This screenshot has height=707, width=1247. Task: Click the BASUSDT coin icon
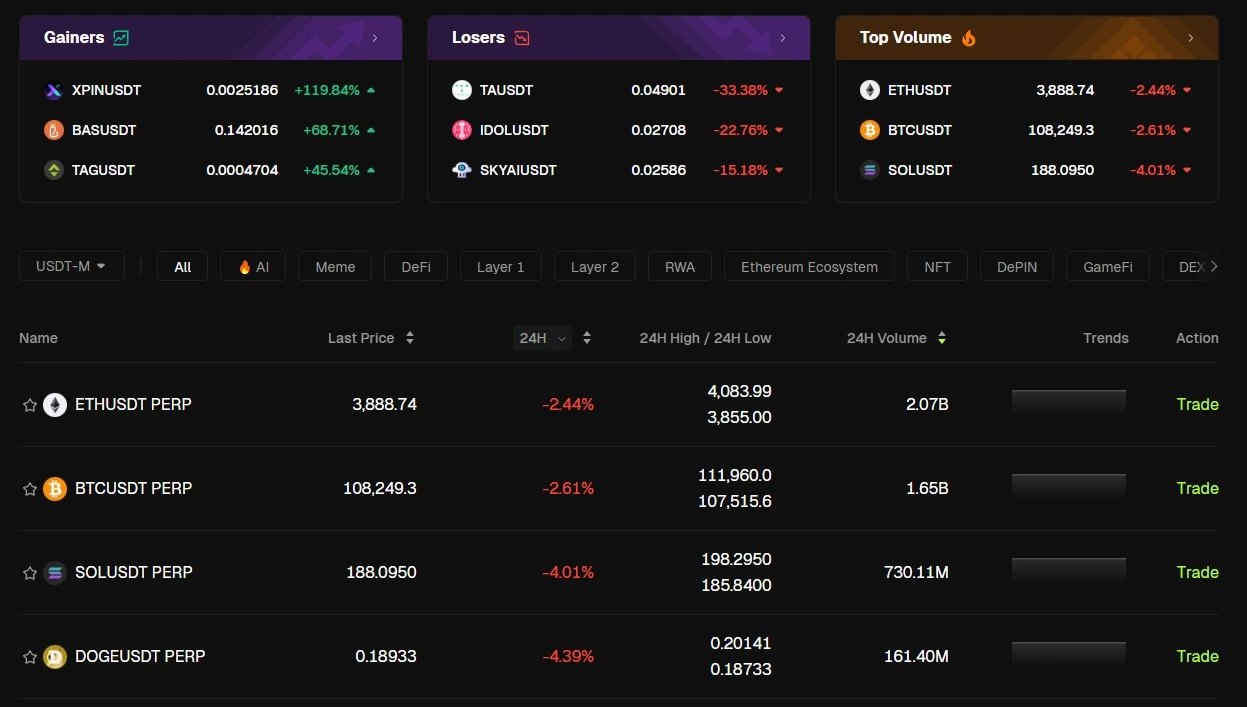[54, 130]
